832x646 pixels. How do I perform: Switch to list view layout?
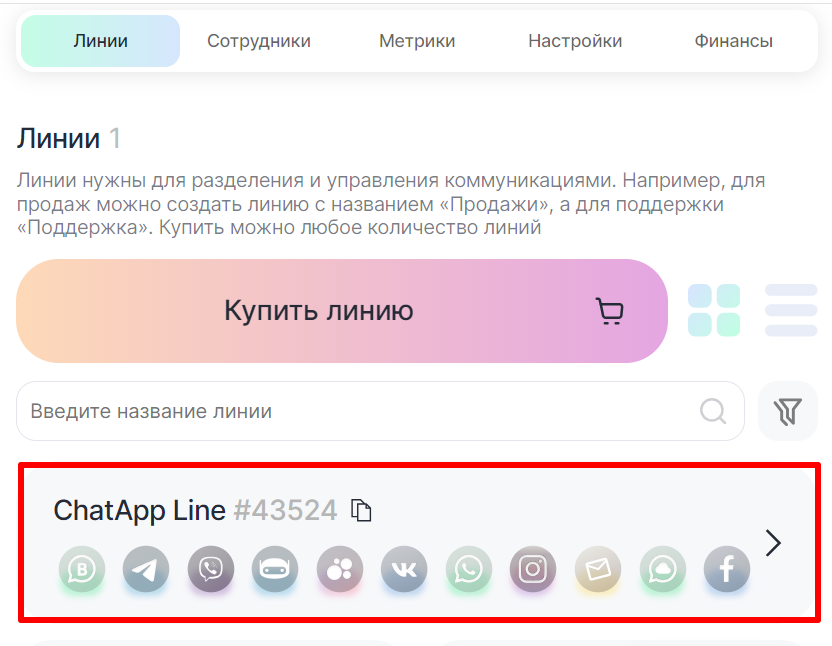791,310
